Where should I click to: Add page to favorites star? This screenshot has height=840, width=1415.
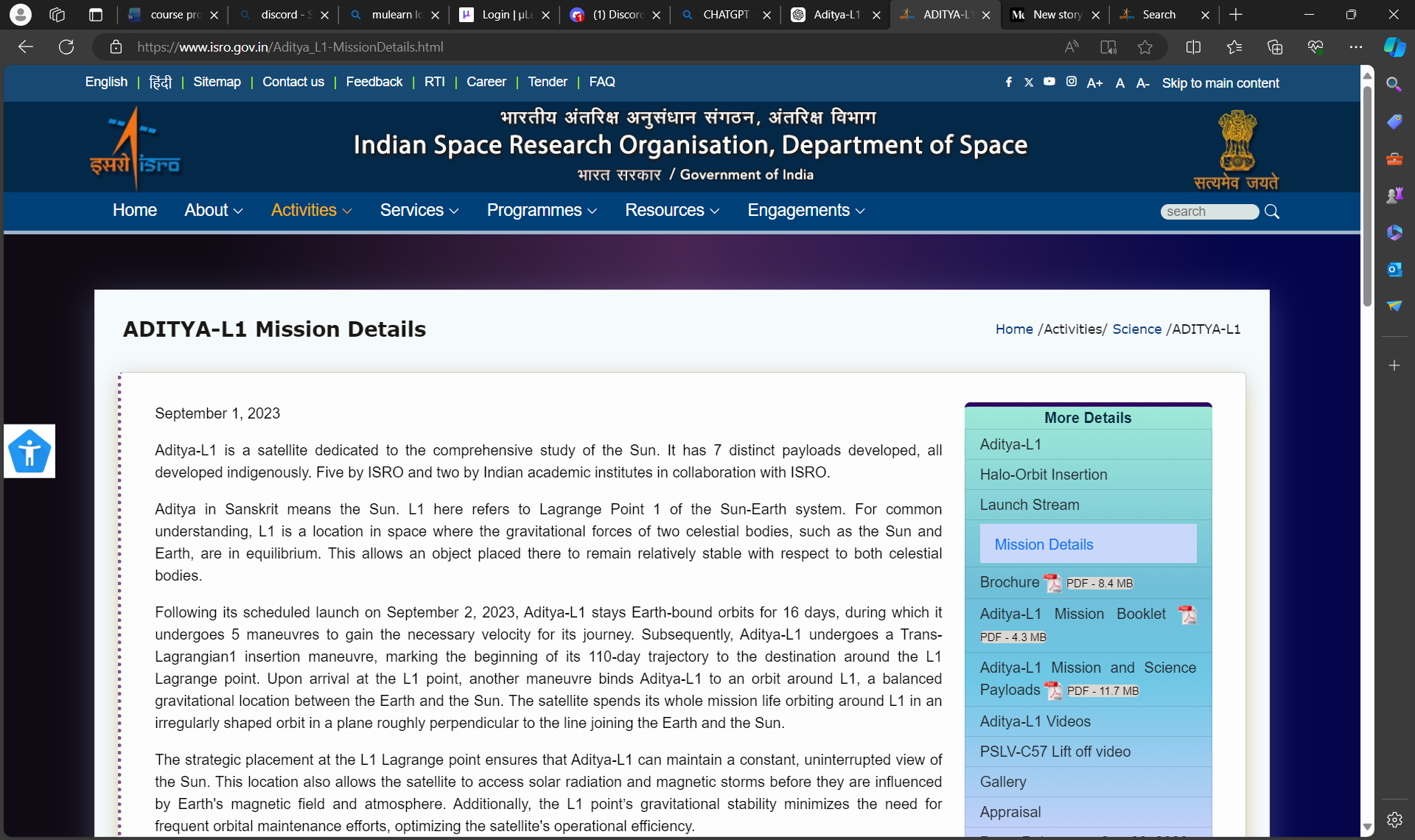(1145, 47)
